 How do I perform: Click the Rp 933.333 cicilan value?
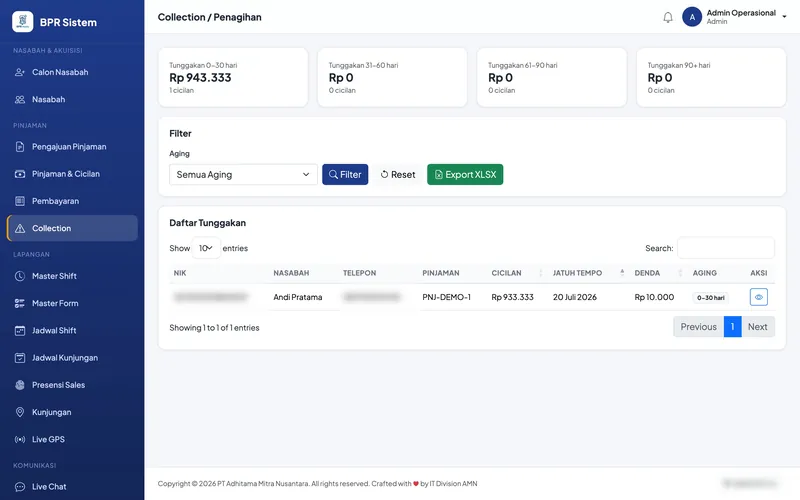pos(513,297)
